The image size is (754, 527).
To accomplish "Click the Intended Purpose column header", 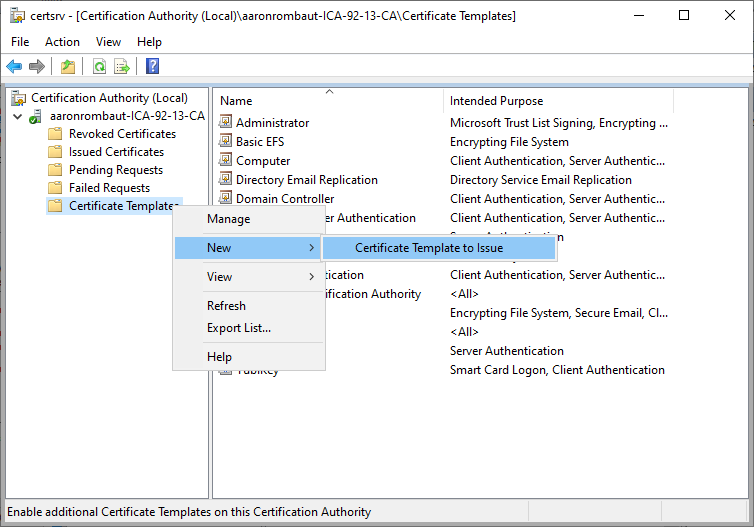I will 496,101.
